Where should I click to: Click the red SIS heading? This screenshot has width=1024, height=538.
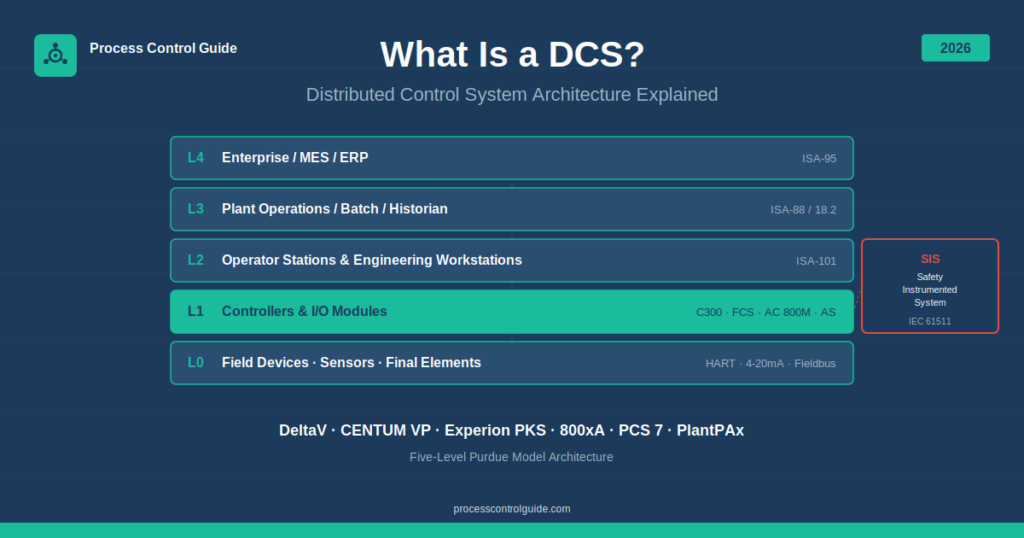click(x=930, y=259)
